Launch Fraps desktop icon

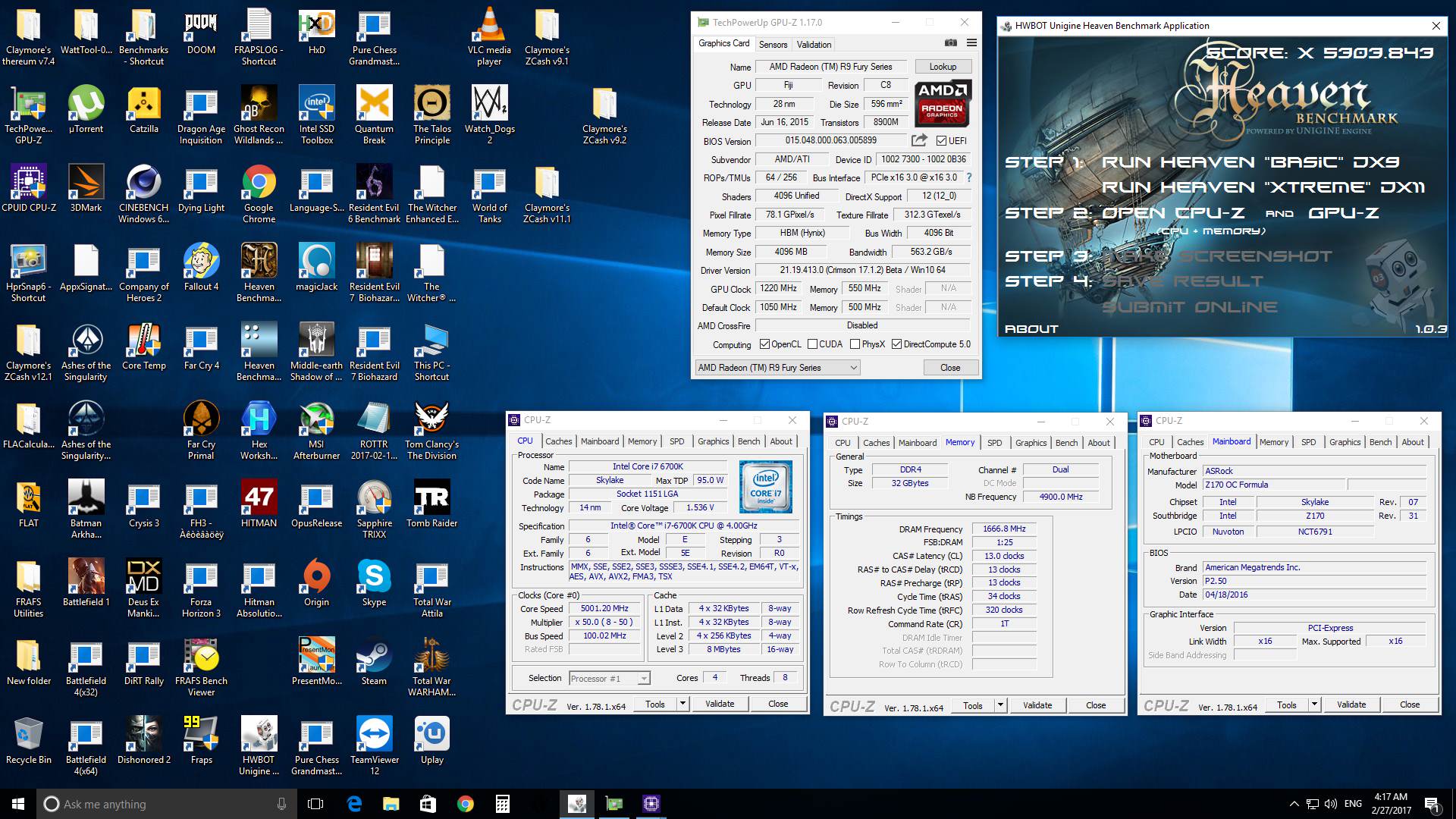(201, 741)
